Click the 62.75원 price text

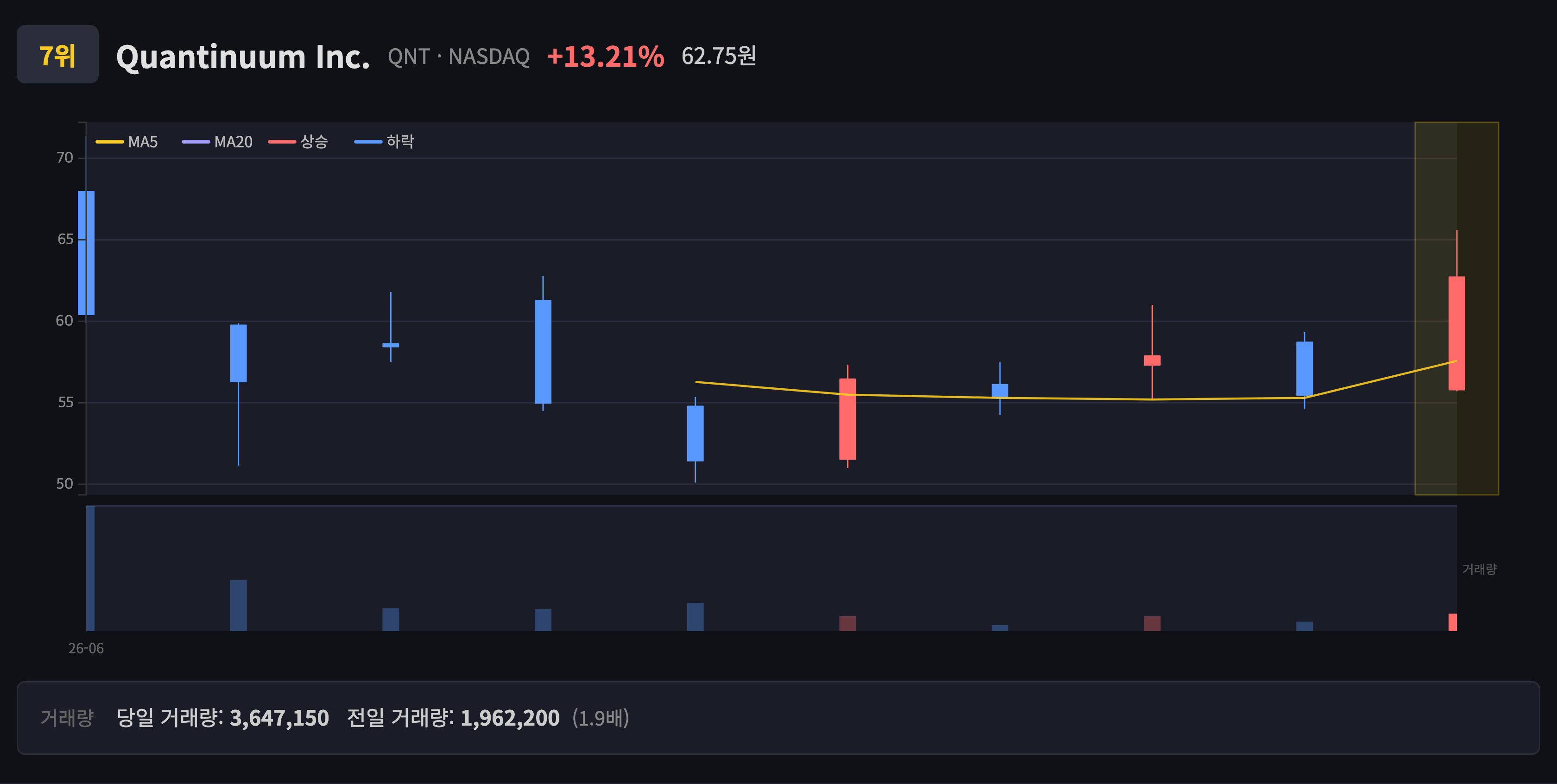click(719, 56)
